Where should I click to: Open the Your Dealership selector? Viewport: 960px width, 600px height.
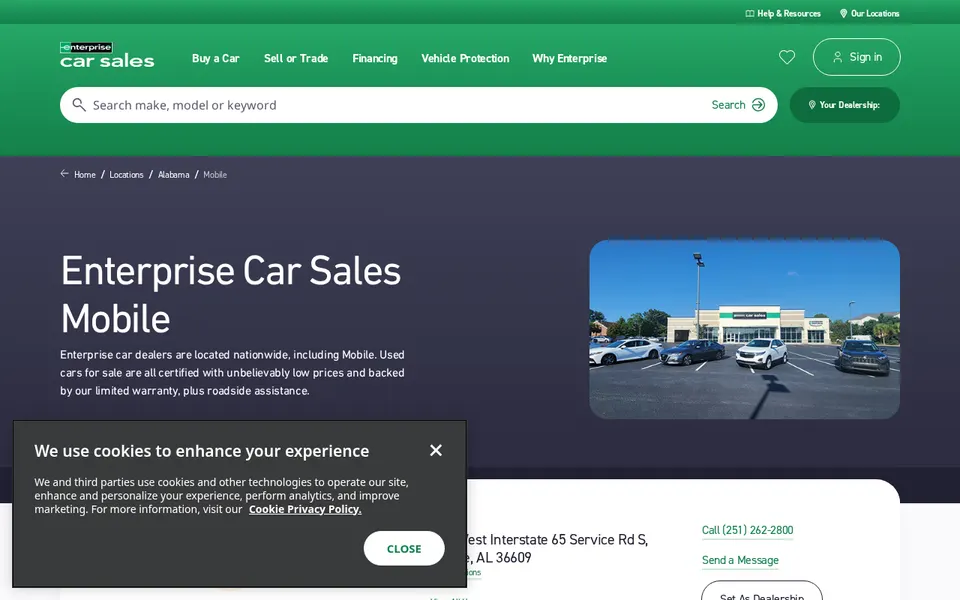coord(845,105)
